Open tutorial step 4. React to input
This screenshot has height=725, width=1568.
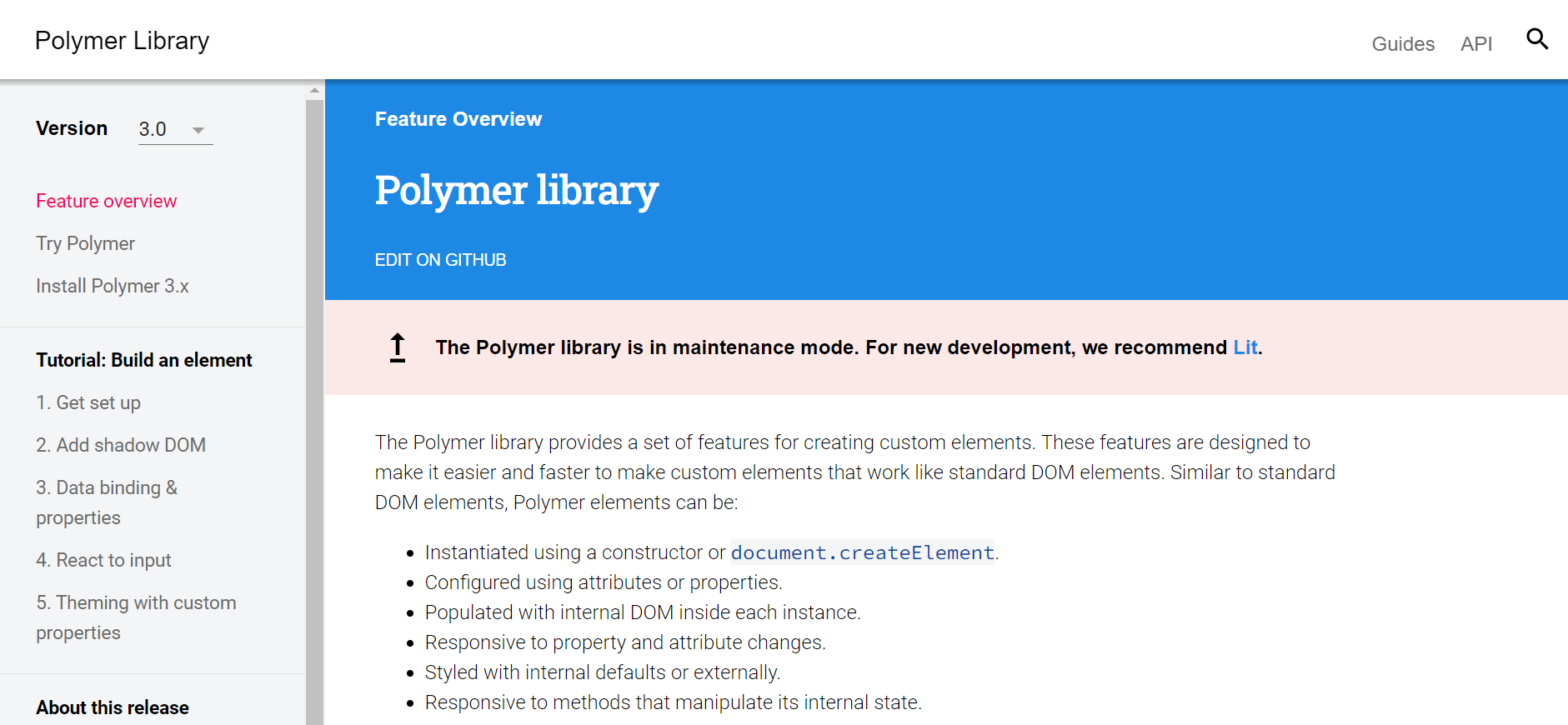click(x=103, y=560)
